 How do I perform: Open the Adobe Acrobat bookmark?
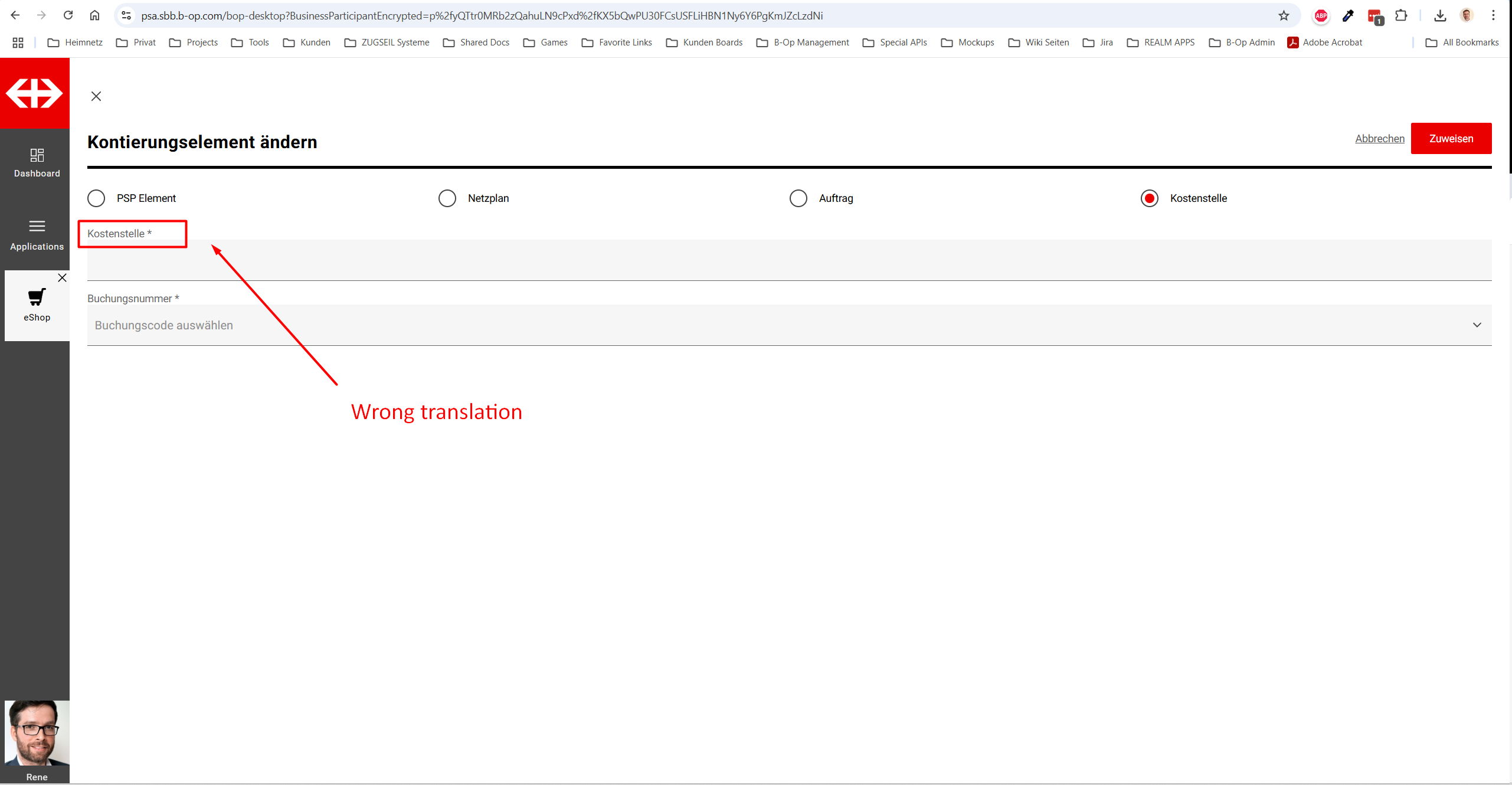pos(1324,42)
